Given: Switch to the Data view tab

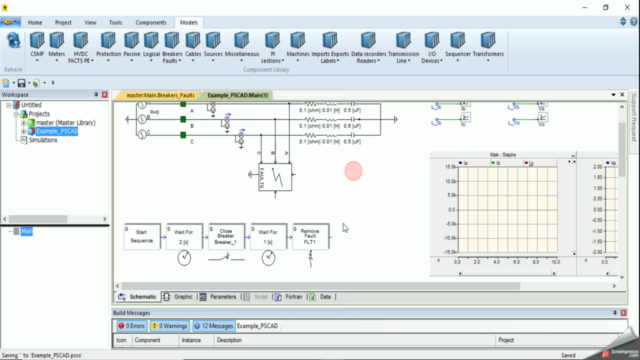Looking at the screenshot, I should point(320,297).
